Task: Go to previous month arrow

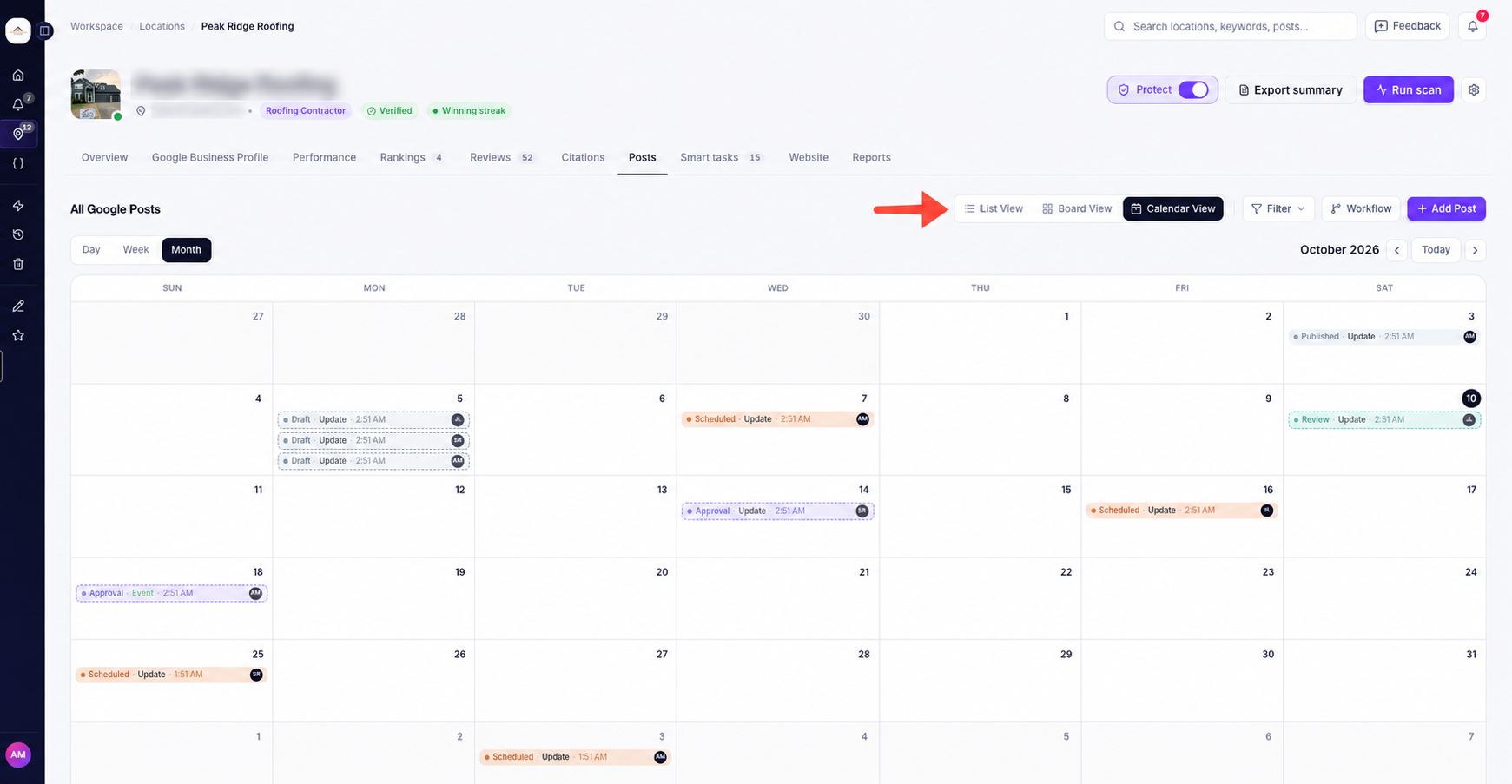Action: point(1397,250)
